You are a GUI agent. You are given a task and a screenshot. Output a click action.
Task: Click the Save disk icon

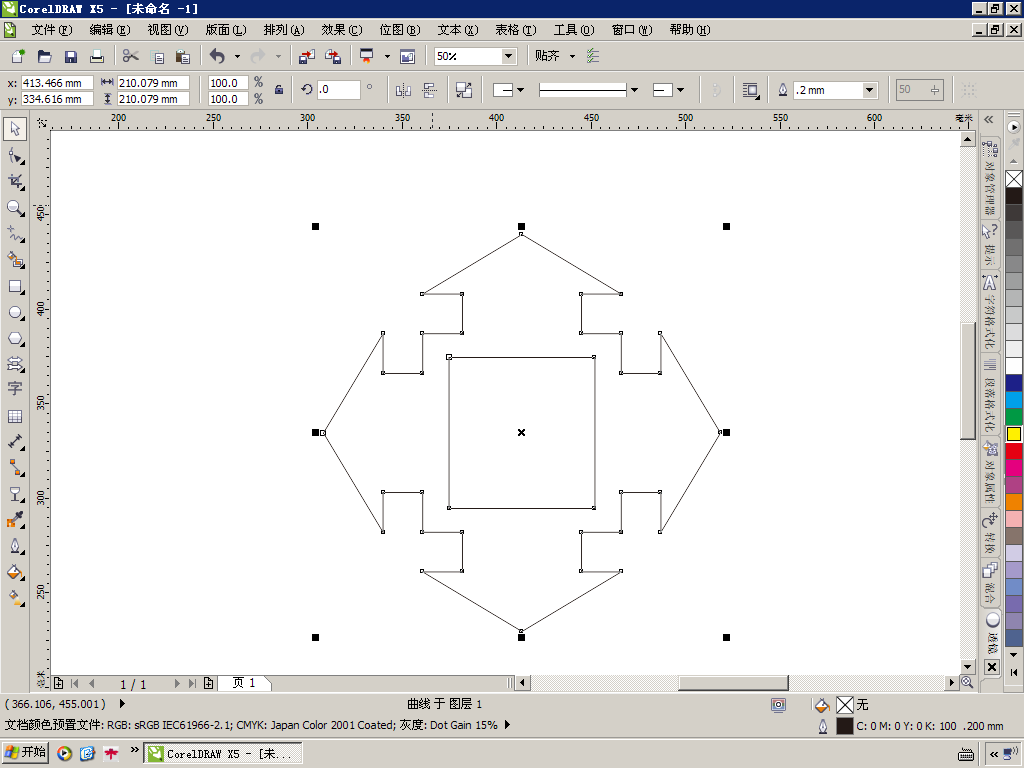[71, 56]
